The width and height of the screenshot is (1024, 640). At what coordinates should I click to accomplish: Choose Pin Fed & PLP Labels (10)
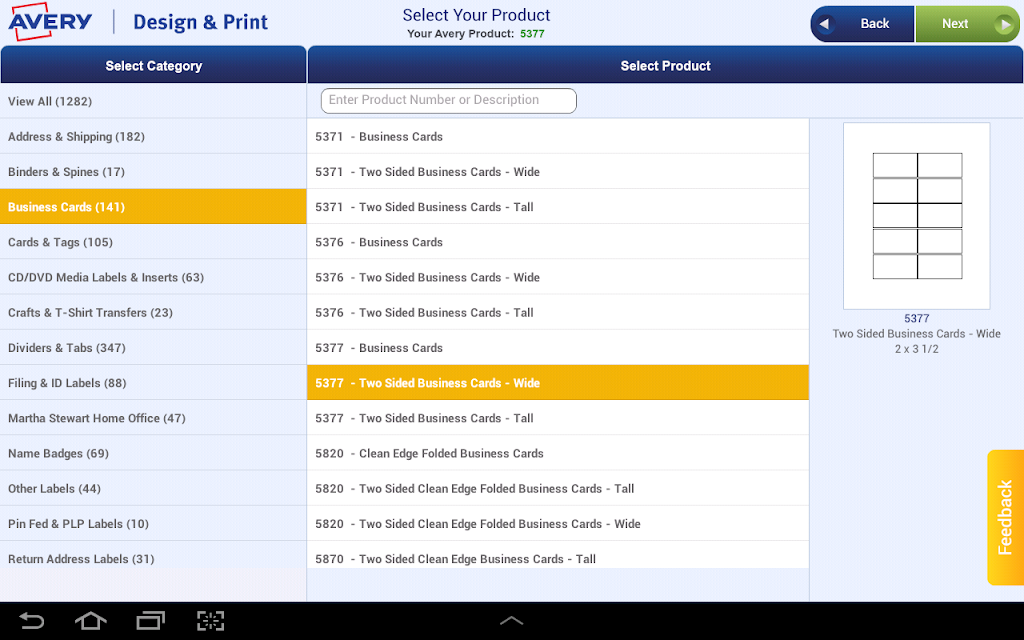(153, 524)
